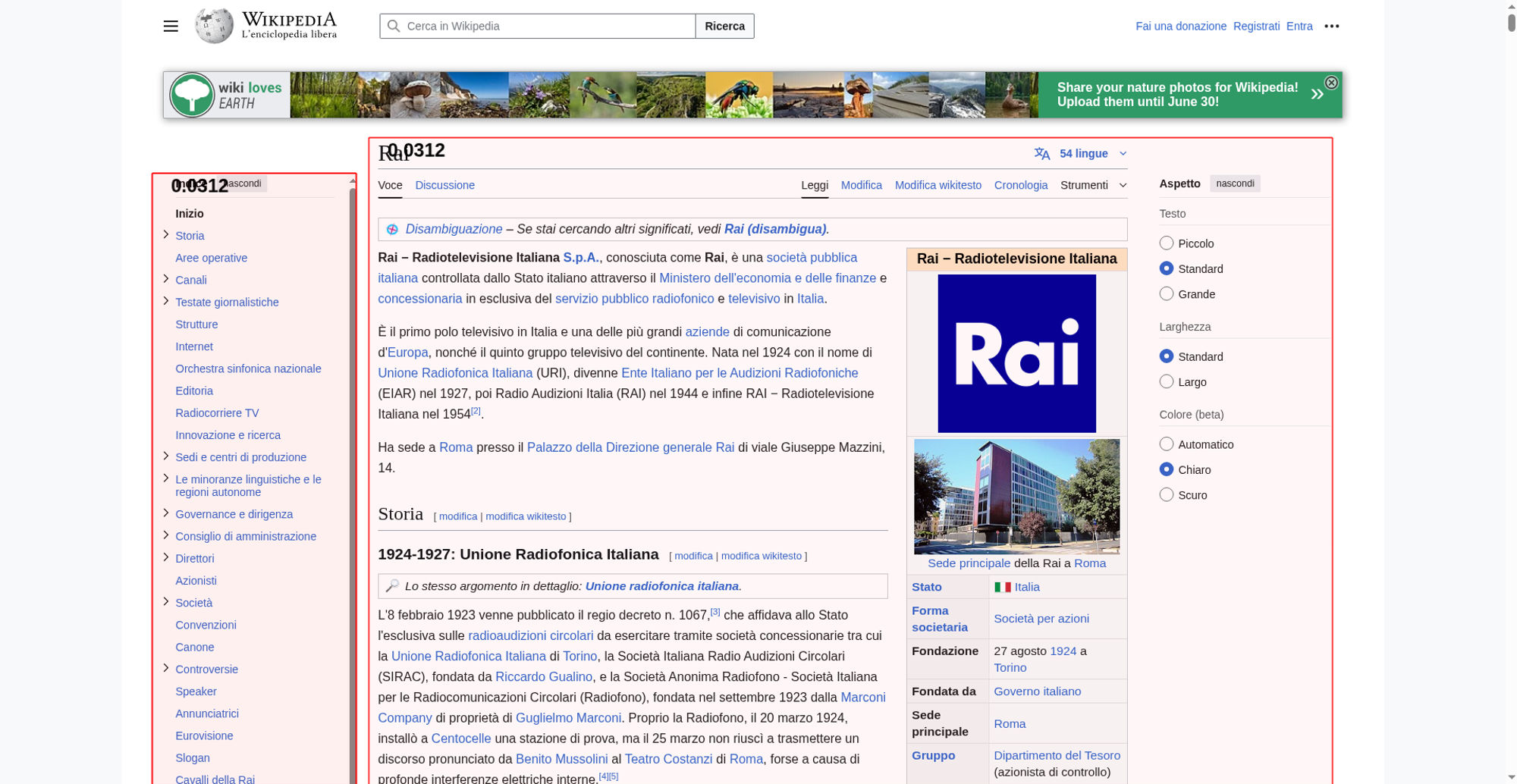
Task: Click Fai una donazione link
Action: (x=1180, y=26)
